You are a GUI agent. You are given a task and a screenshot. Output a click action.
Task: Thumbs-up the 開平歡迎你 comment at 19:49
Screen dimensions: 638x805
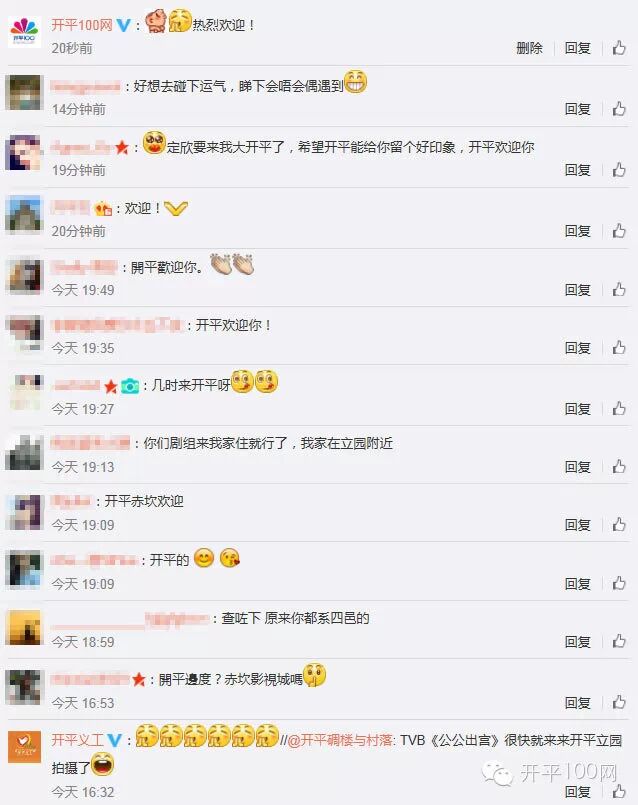click(619, 290)
